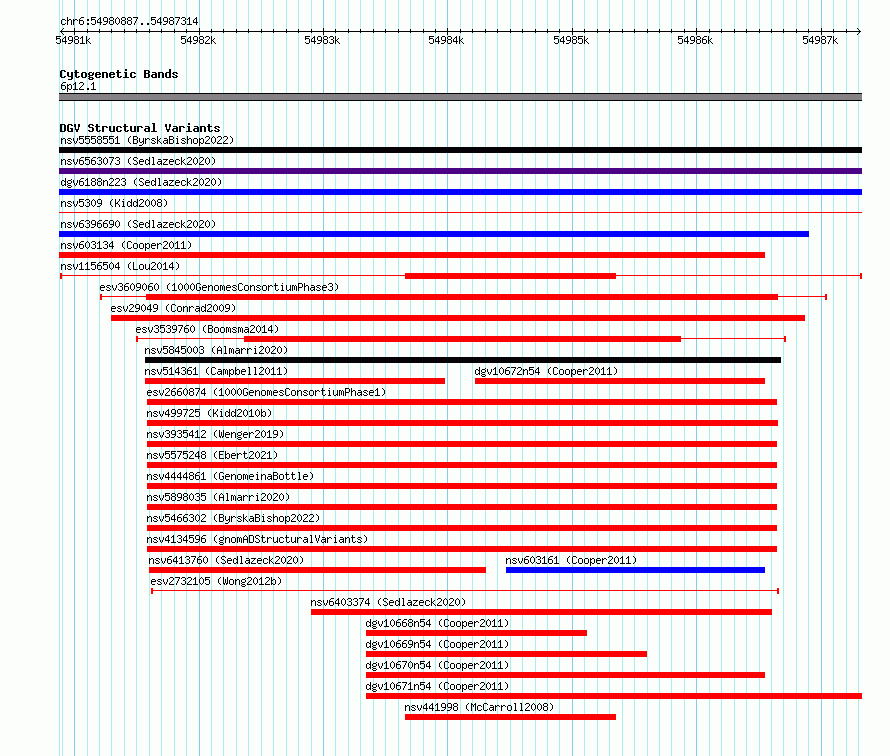Click nsv6396690 (Sedlazeck2020) label

click(138, 224)
